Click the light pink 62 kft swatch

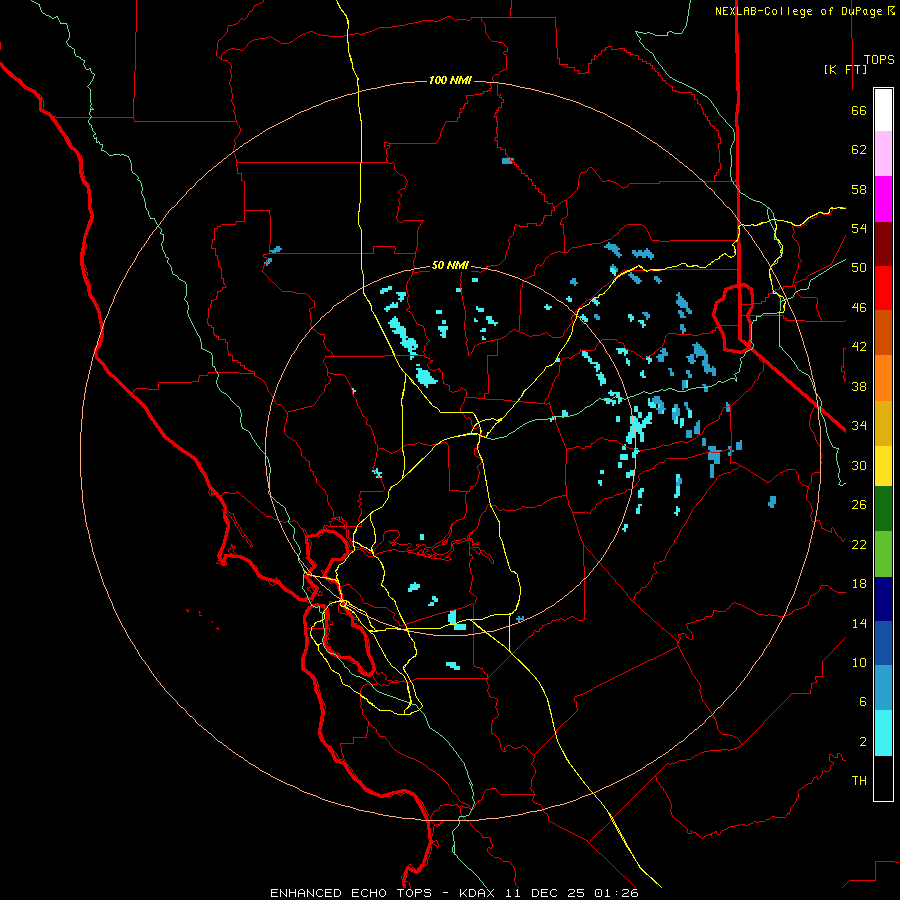click(883, 154)
